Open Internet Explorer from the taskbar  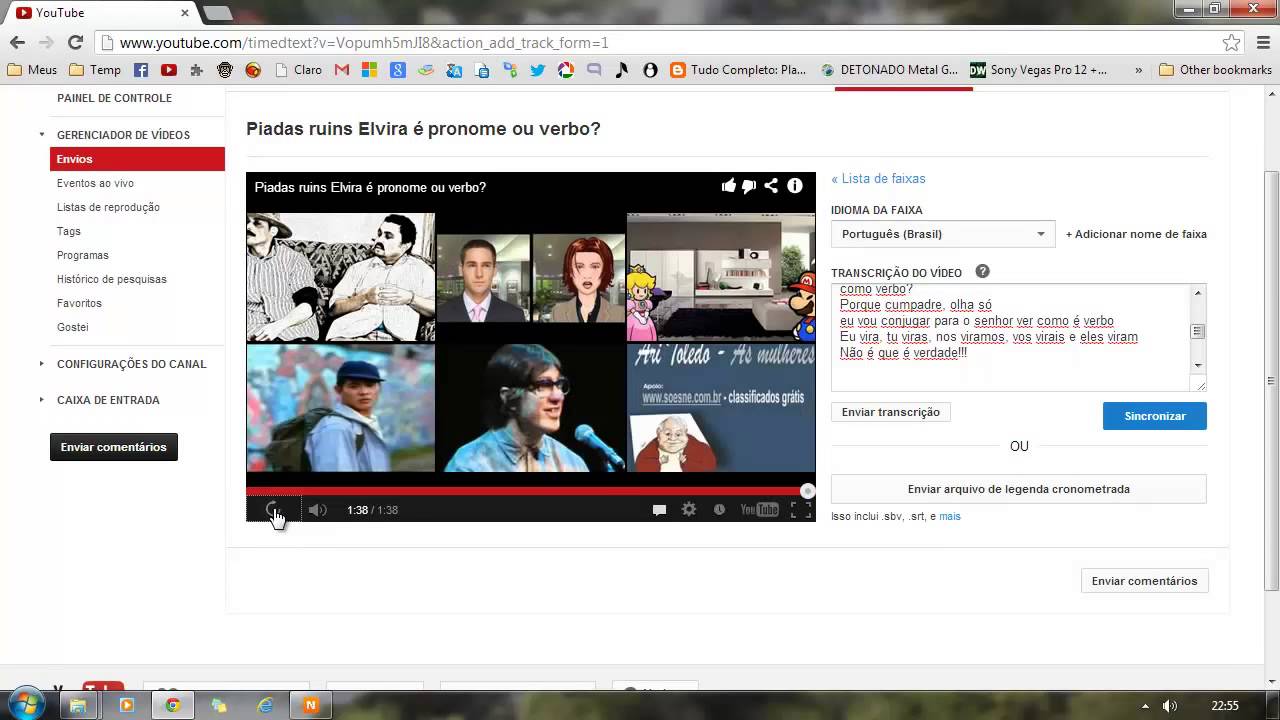[265, 705]
